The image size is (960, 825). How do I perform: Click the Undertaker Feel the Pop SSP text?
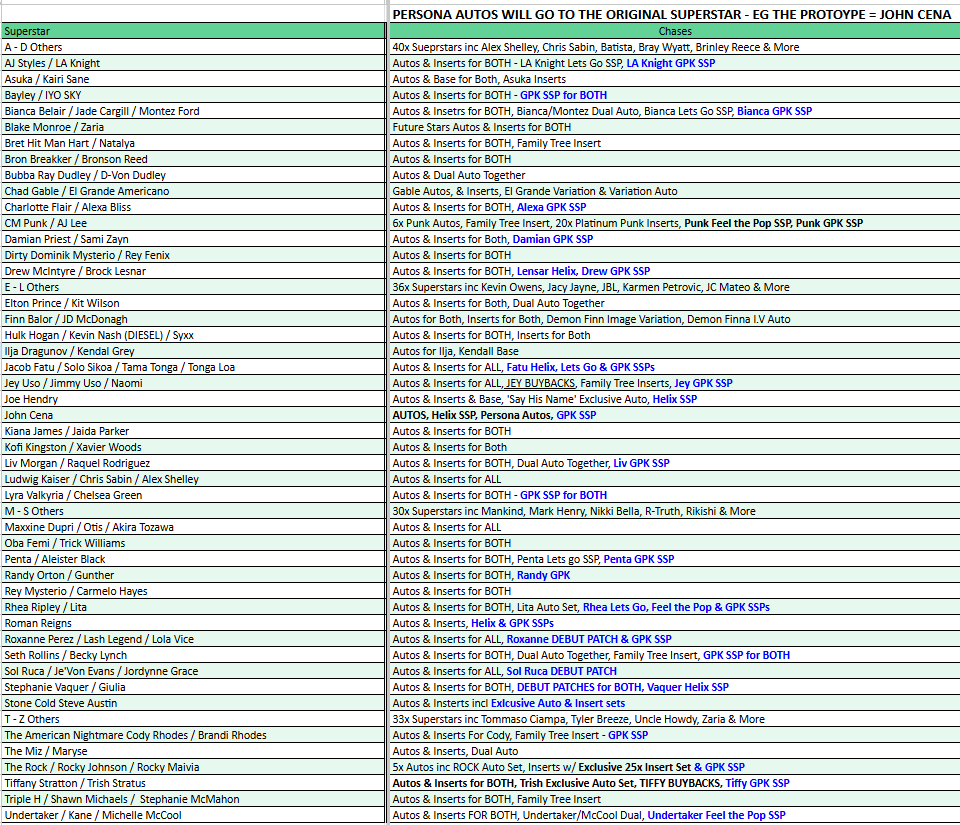(x=716, y=815)
